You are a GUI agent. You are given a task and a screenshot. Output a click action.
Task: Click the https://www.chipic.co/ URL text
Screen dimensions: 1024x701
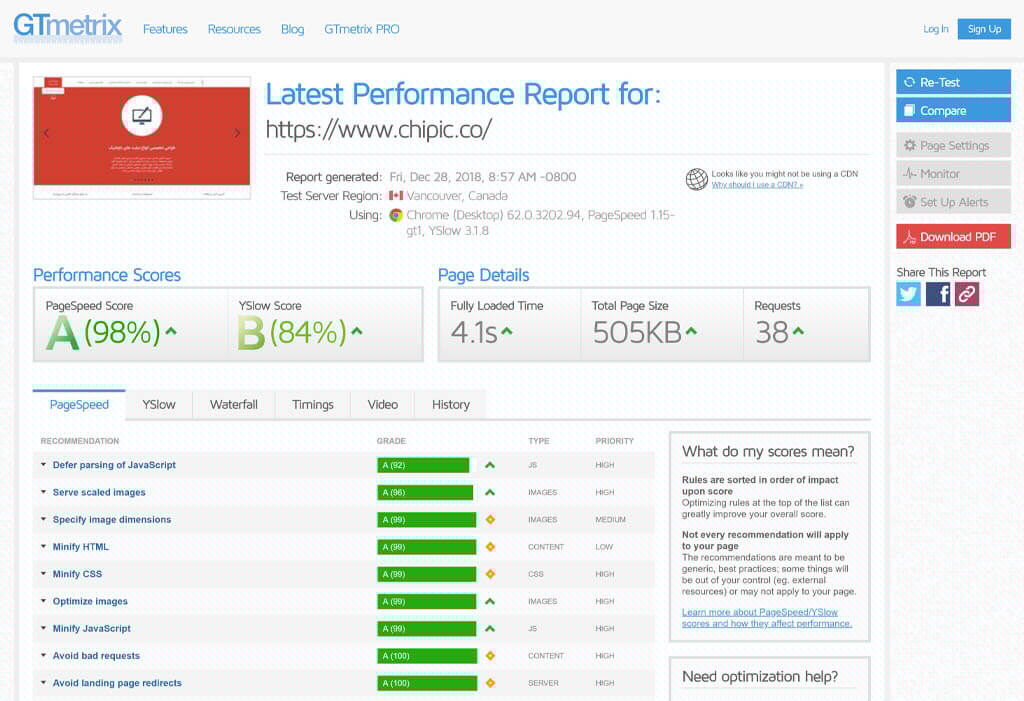coord(379,129)
